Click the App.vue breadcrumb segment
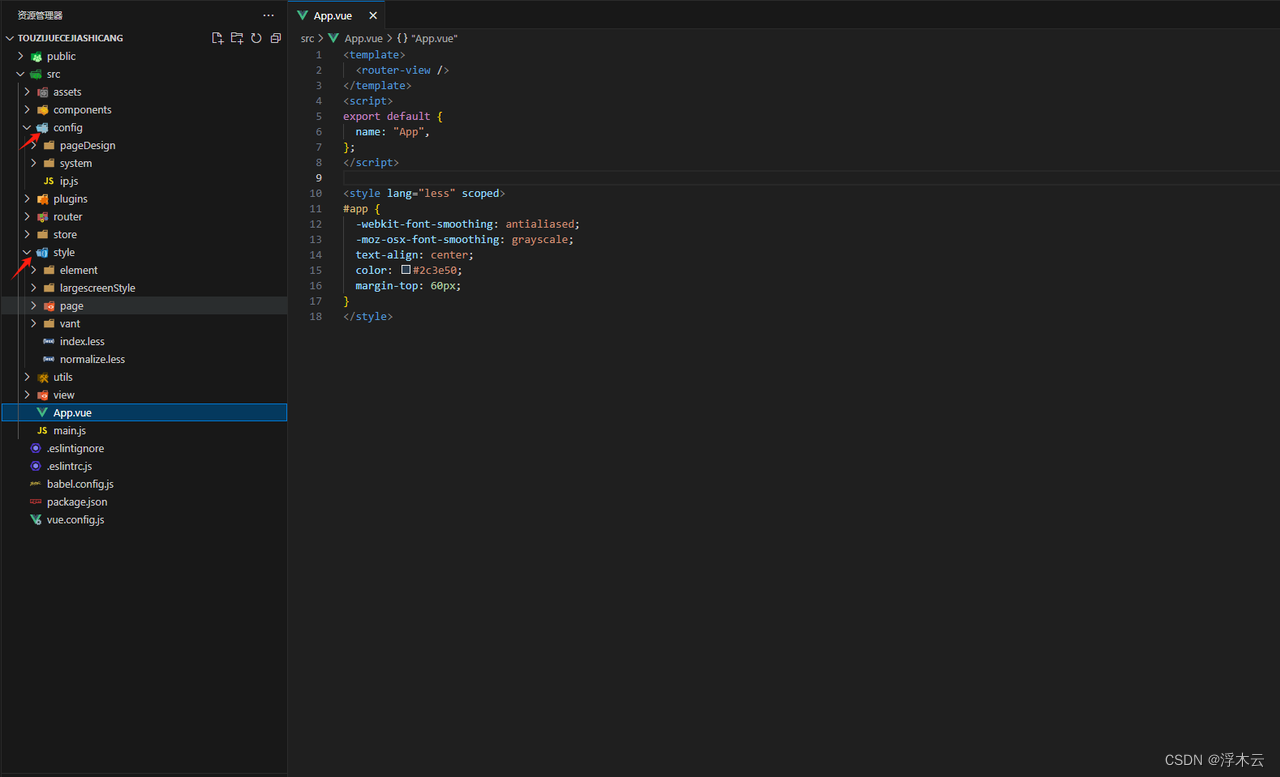This screenshot has width=1280, height=777. pos(363,38)
